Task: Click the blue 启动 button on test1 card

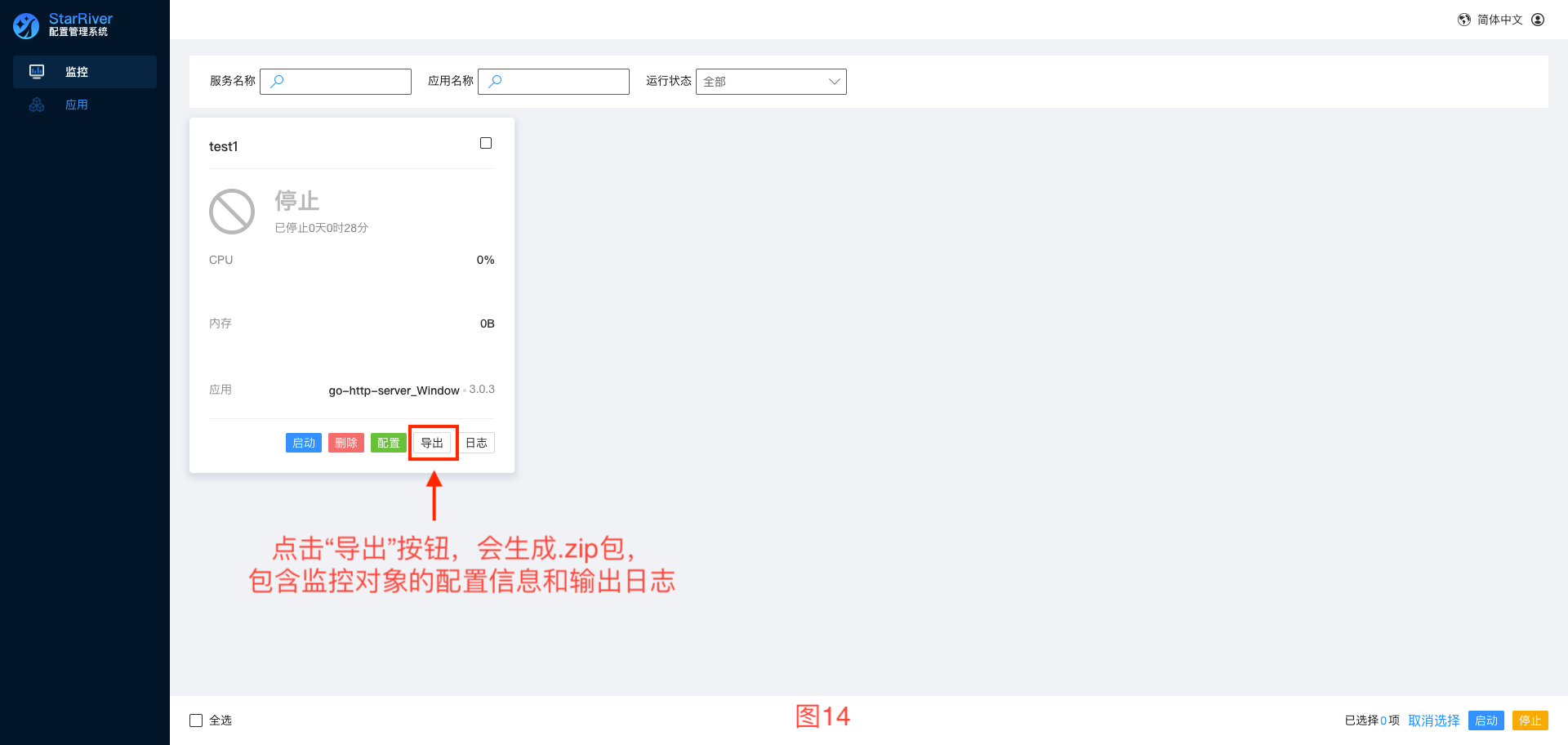Action: 304,443
